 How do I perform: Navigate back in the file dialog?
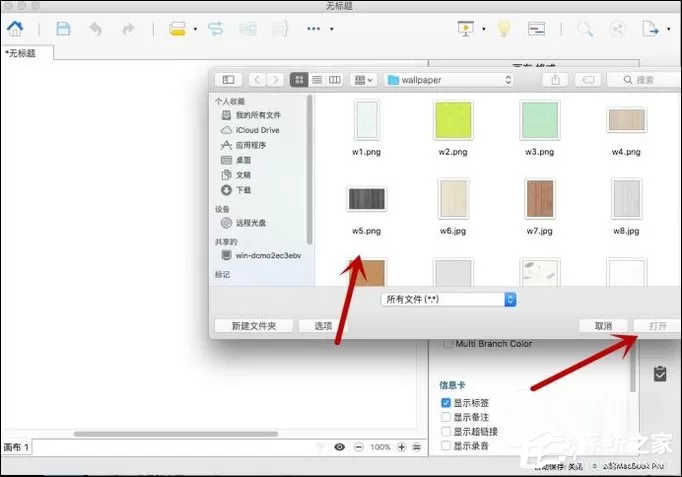pyautogui.click(x=257, y=80)
